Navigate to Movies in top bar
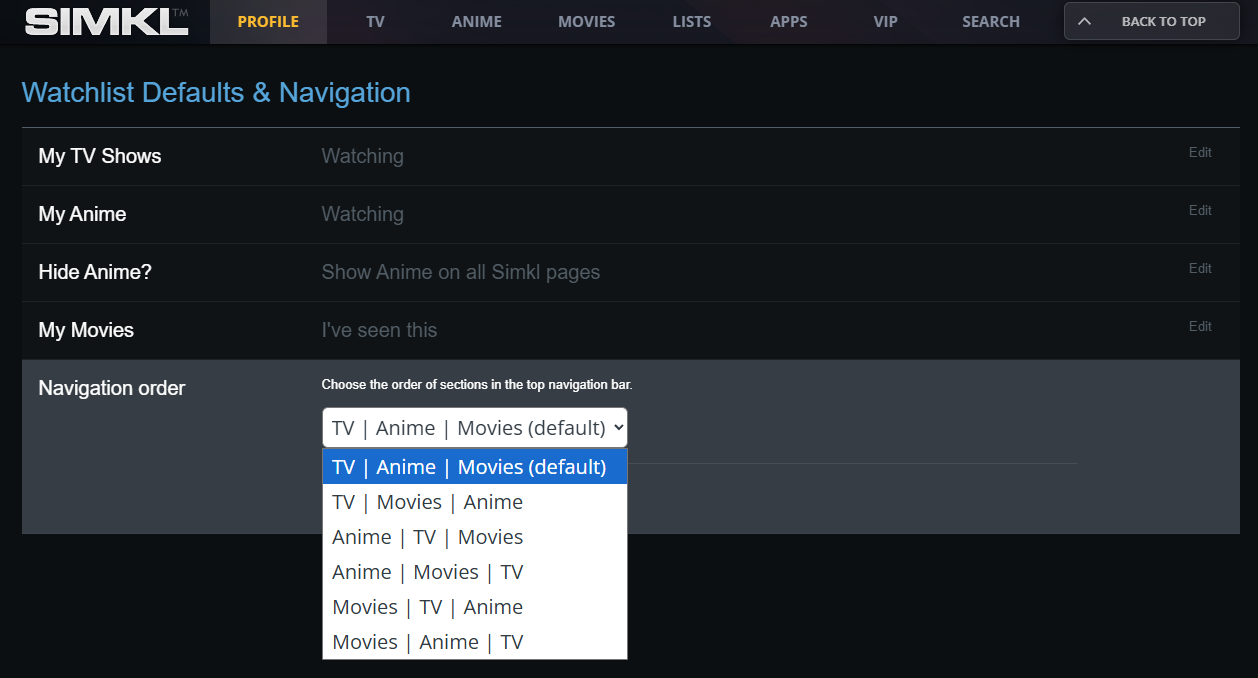This screenshot has width=1258, height=678. click(586, 21)
